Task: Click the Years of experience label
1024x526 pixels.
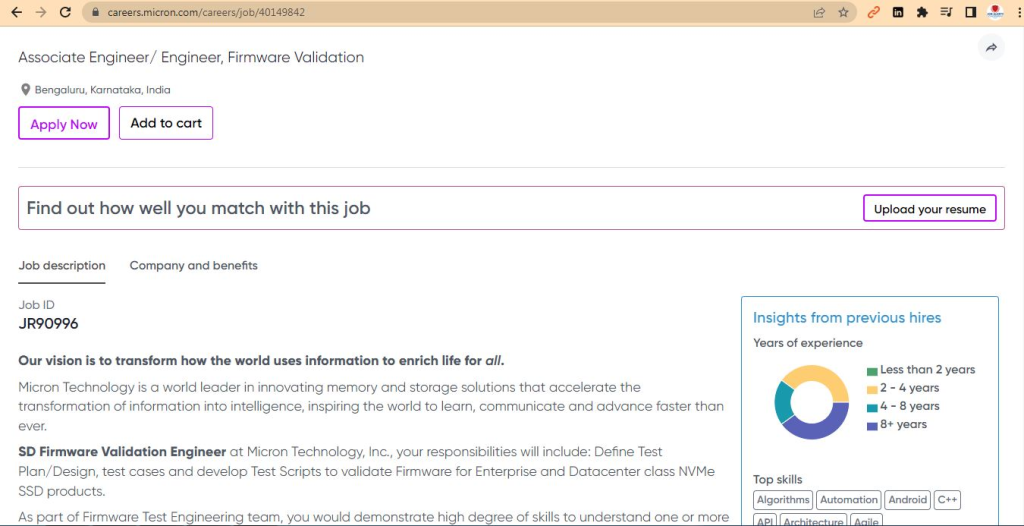Action: pos(808,343)
